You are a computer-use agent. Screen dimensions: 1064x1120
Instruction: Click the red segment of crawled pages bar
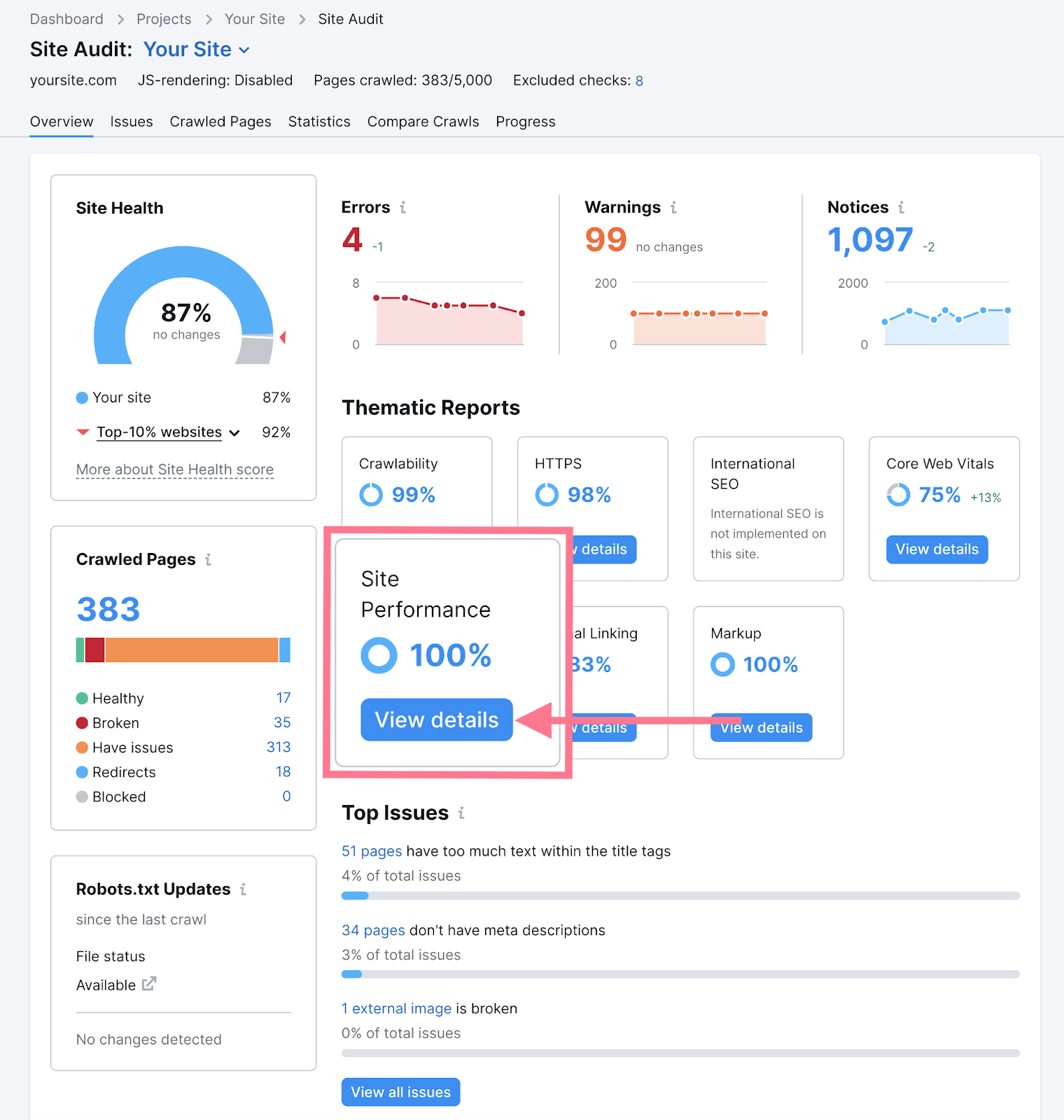[94, 650]
